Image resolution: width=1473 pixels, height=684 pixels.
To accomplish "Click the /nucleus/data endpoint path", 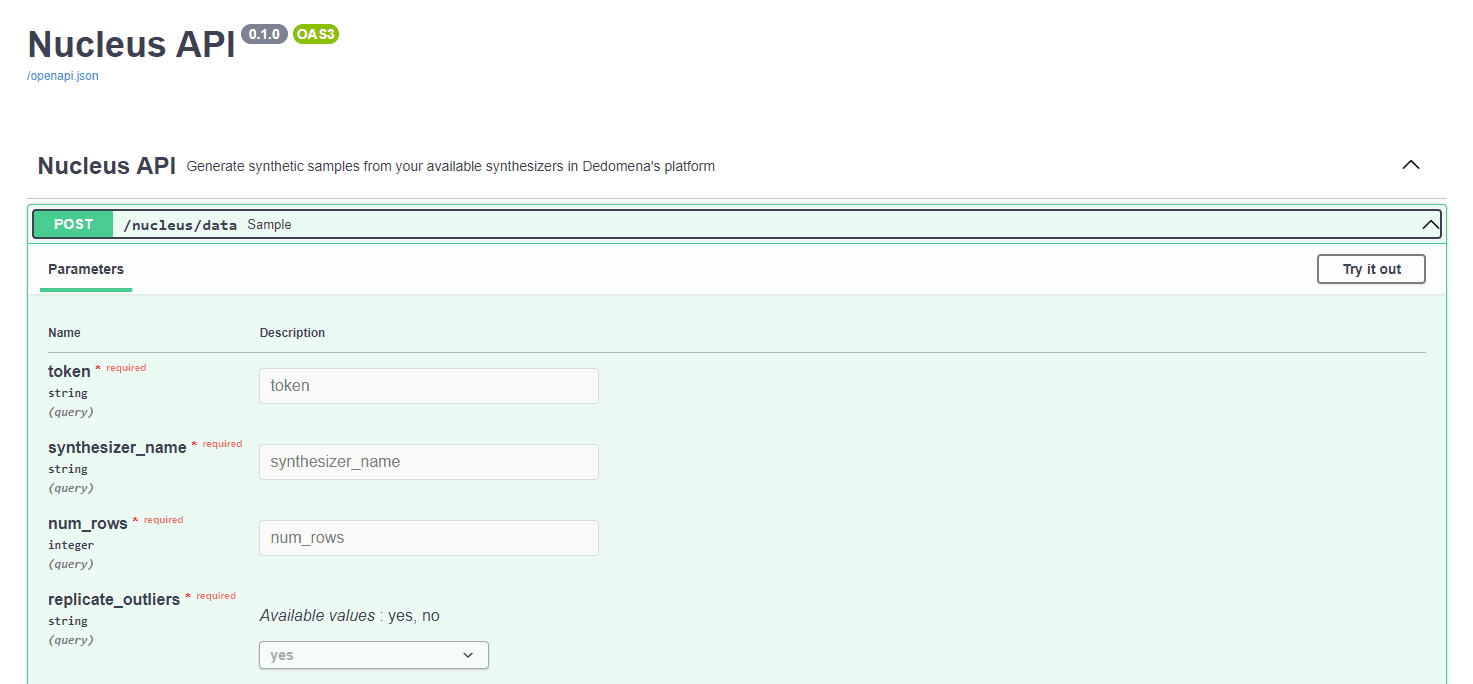I will pyautogui.click(x=180, y=225).
